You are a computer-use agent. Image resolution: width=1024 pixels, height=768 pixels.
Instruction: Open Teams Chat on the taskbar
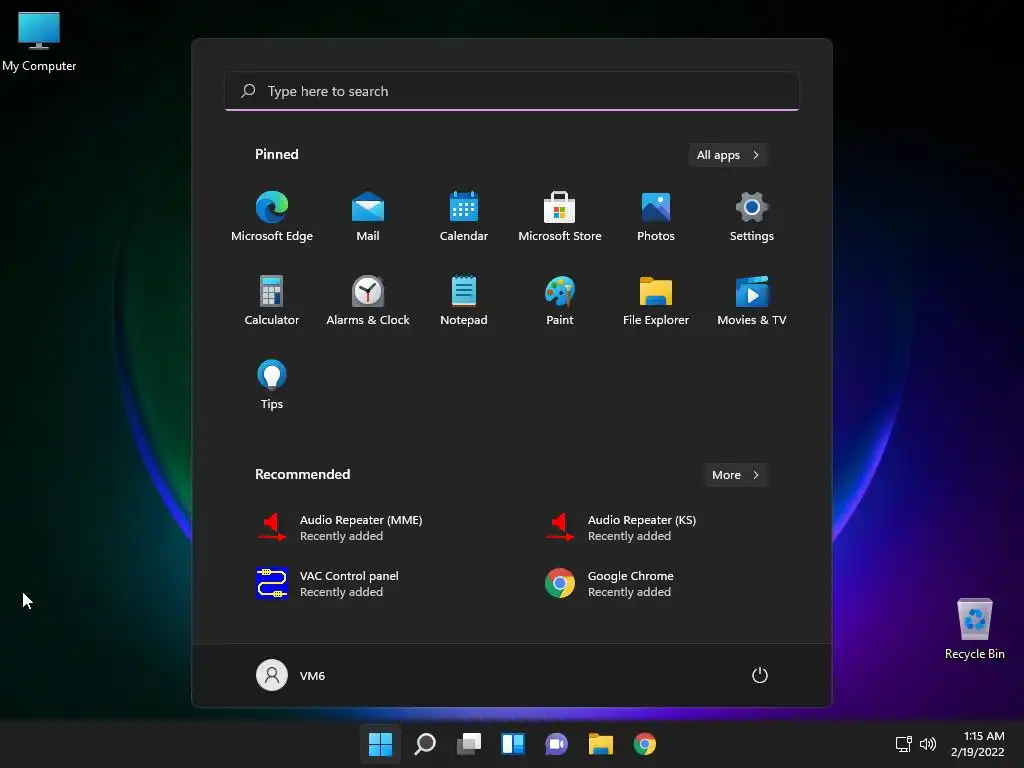point(556,744)
